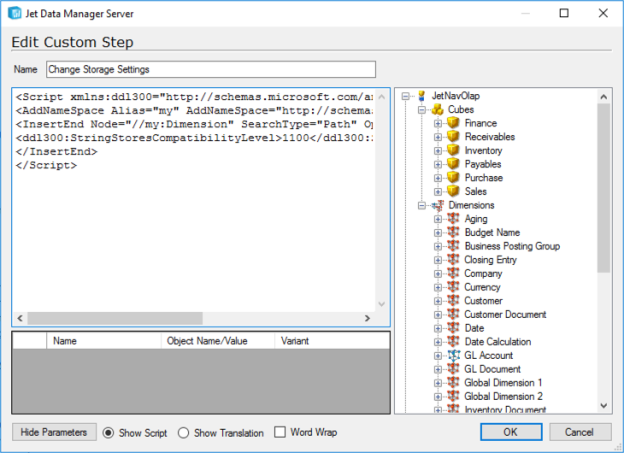Click the Object Name/Value column header

(218, 341)
